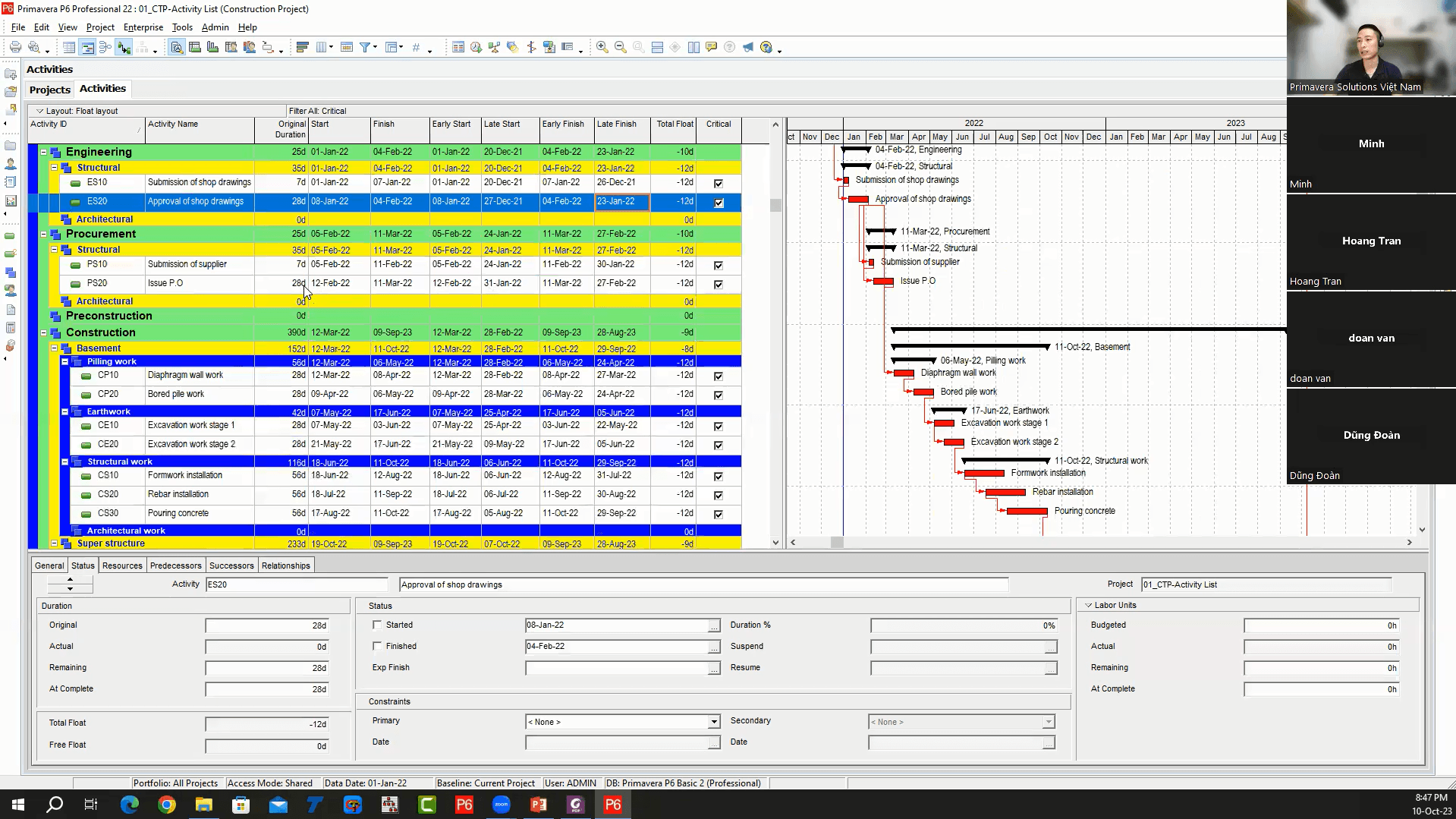The image size is (1456, 819).
Task: Open the Primary constraint dropdown
Action: (713, 722)
